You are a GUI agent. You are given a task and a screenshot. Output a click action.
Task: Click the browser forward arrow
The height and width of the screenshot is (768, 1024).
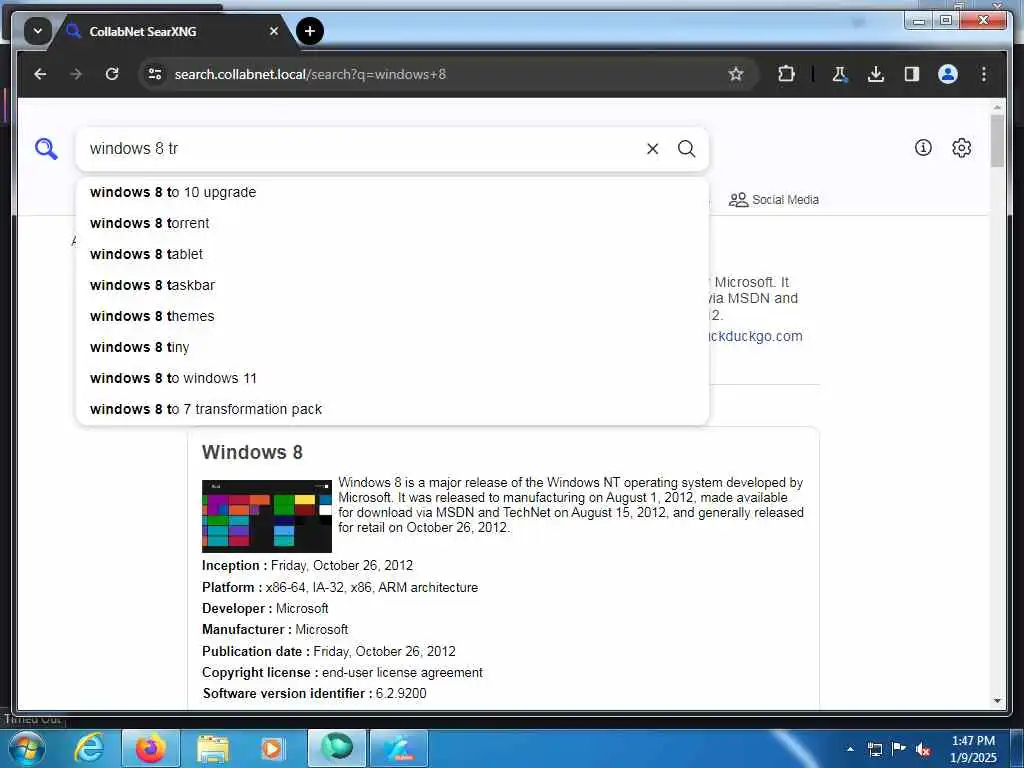[x=76, y=74]
